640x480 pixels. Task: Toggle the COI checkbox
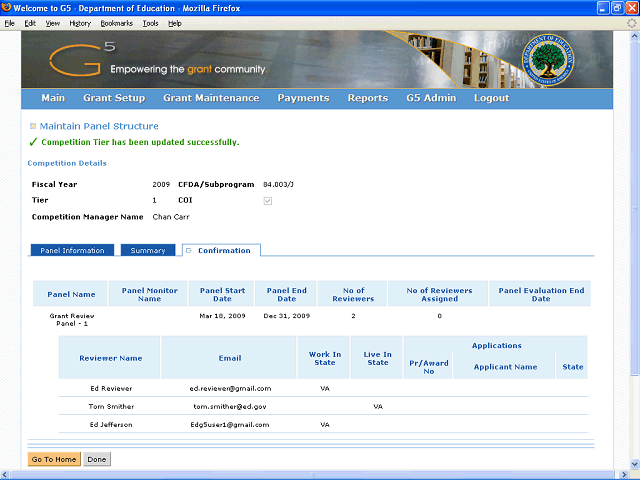[x=266, y=200]
